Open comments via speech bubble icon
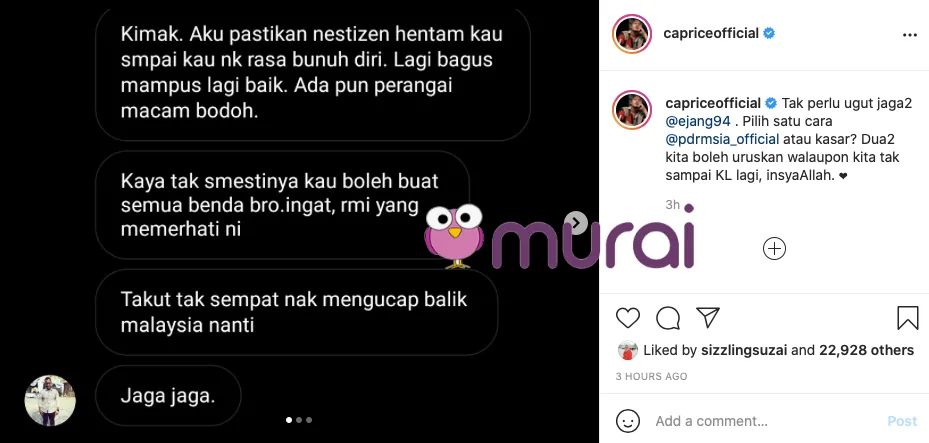929x443 pixels. click(668, 318)
